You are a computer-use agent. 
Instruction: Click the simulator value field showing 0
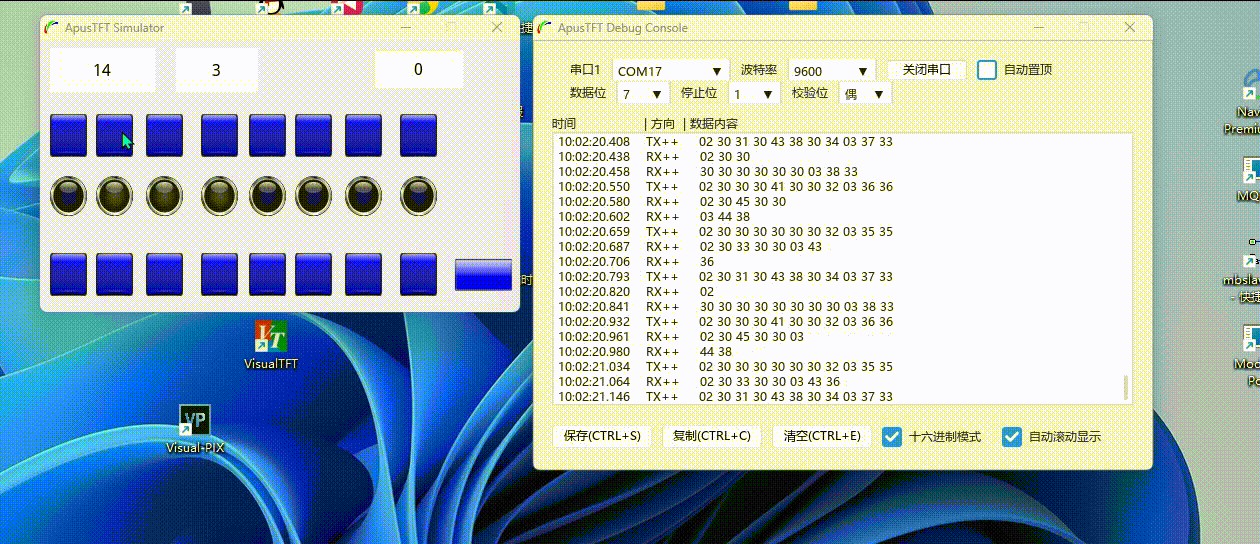(418, 70)
